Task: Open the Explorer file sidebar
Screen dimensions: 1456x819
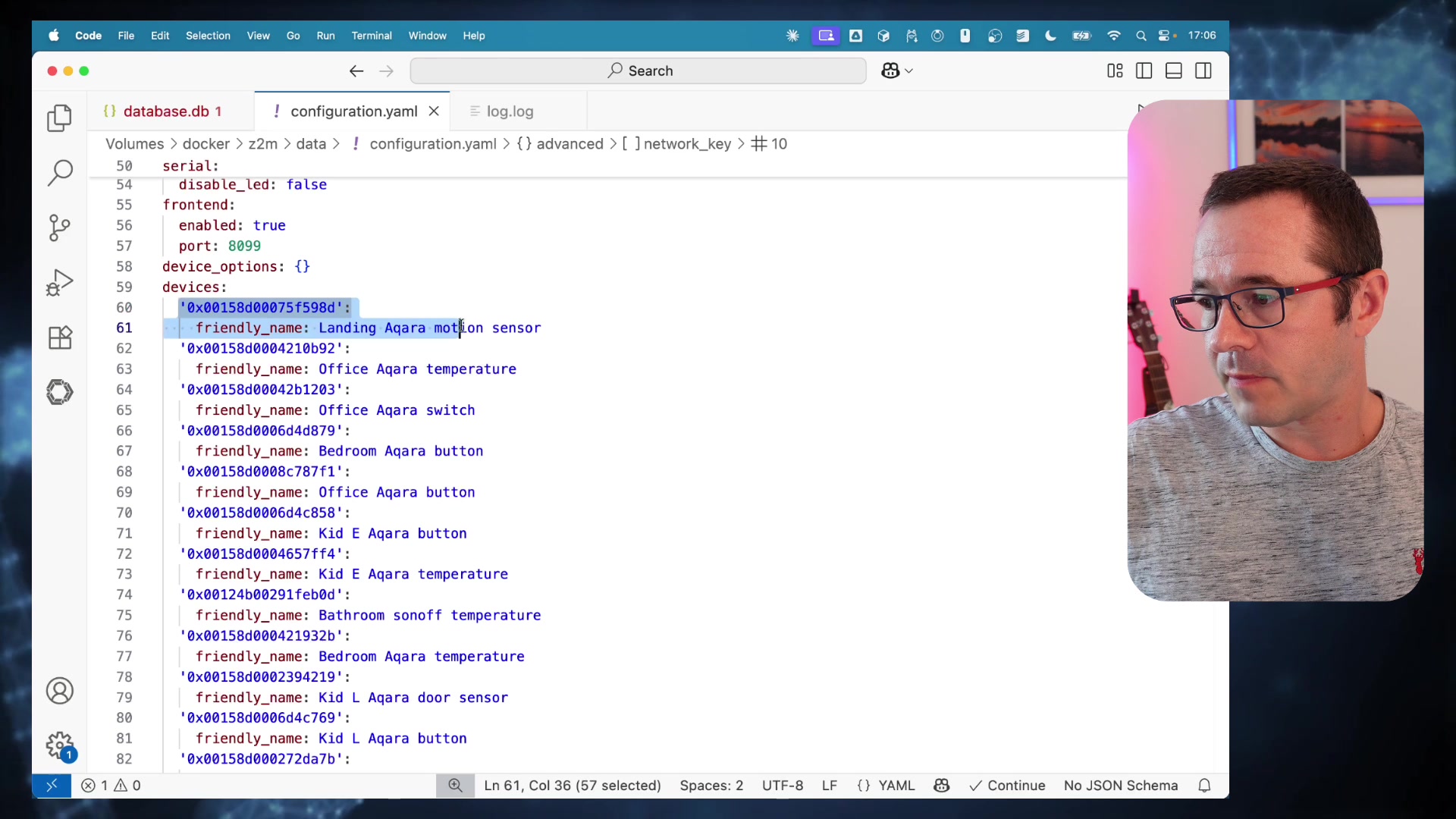Action: pos(59,118)
